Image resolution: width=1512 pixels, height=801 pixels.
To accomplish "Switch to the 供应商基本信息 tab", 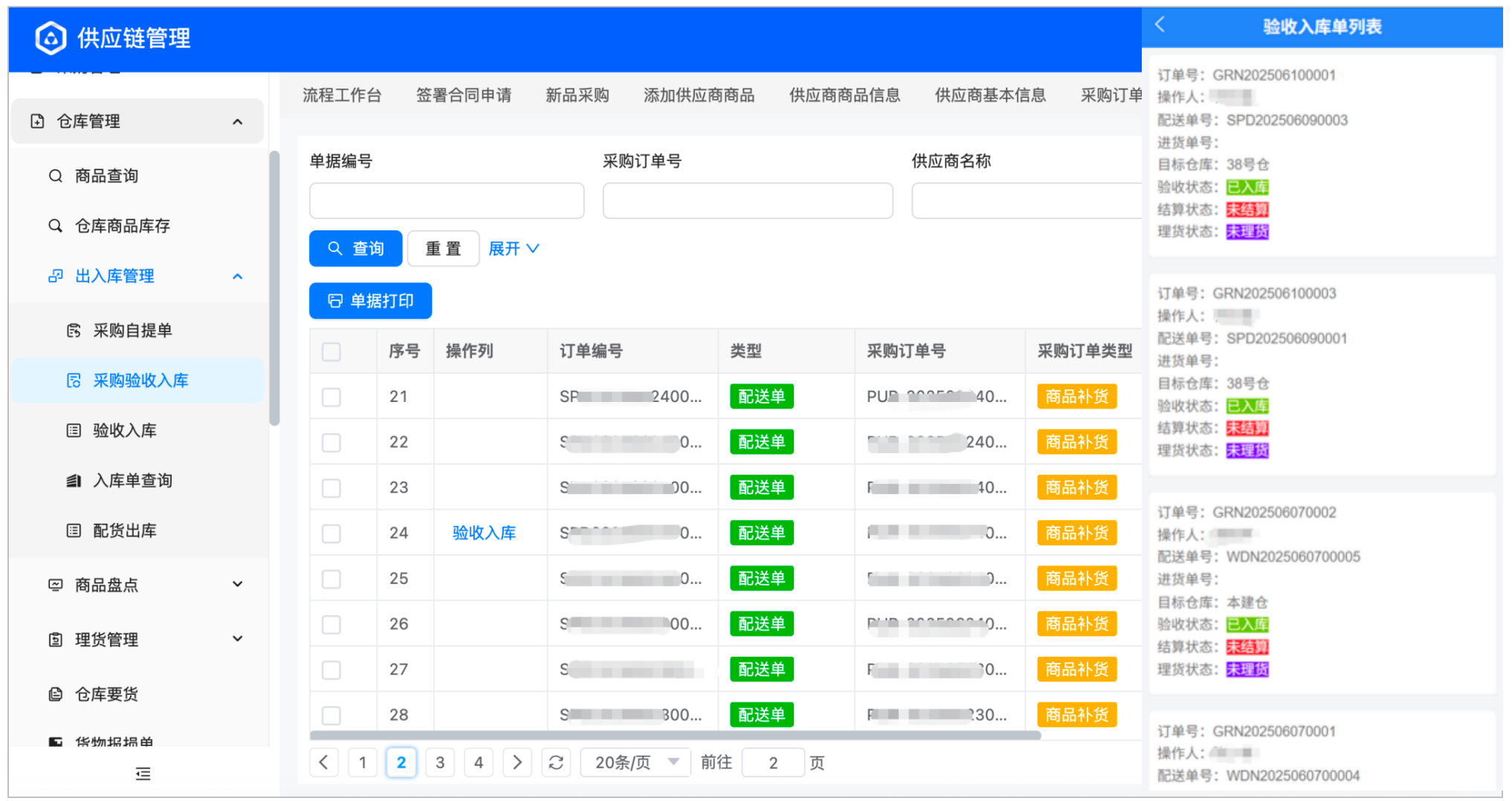I will click(990, 95).
